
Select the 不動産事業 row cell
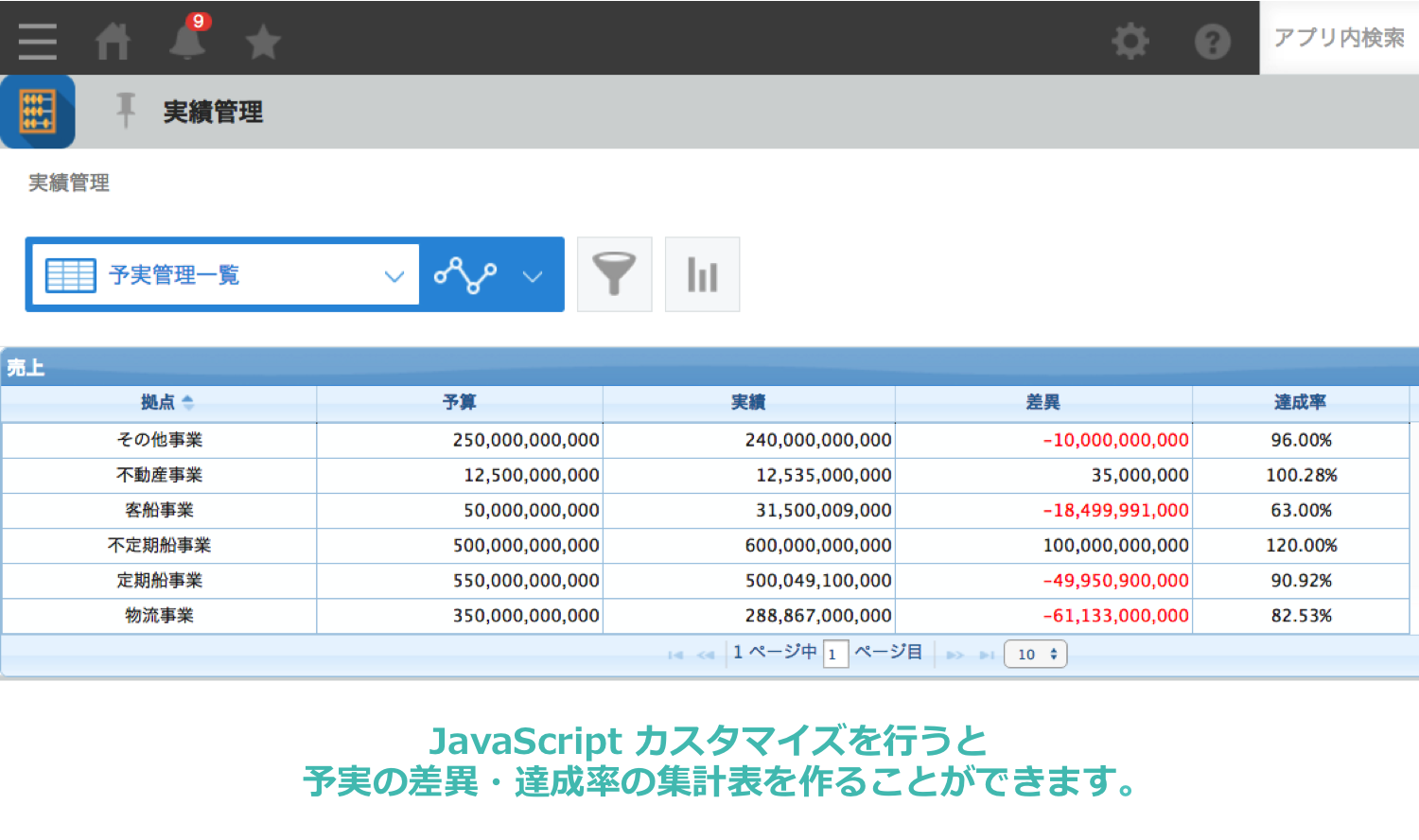(159, 475)
